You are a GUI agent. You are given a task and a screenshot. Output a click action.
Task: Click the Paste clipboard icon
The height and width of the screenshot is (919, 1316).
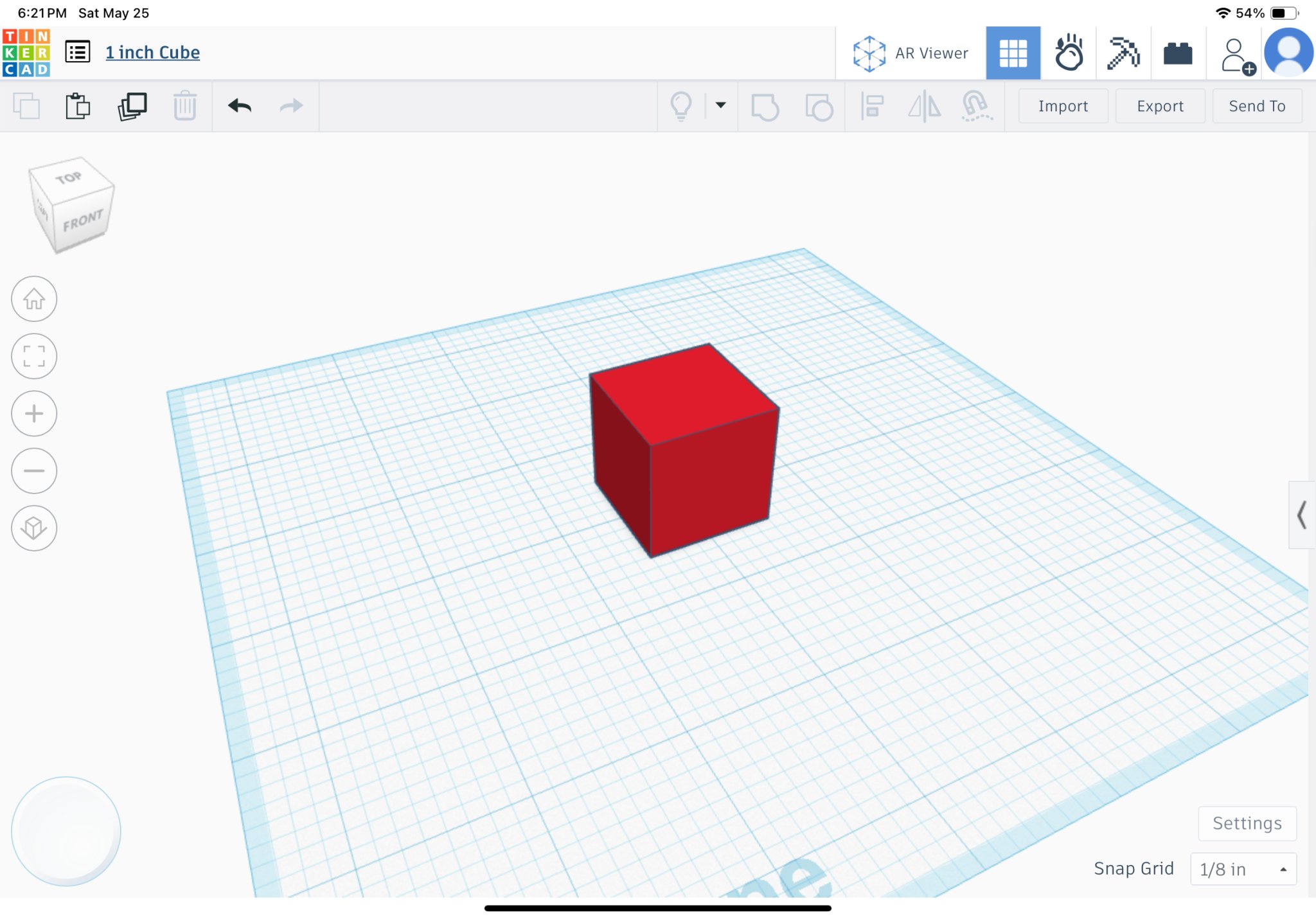[x=78, y=106]
